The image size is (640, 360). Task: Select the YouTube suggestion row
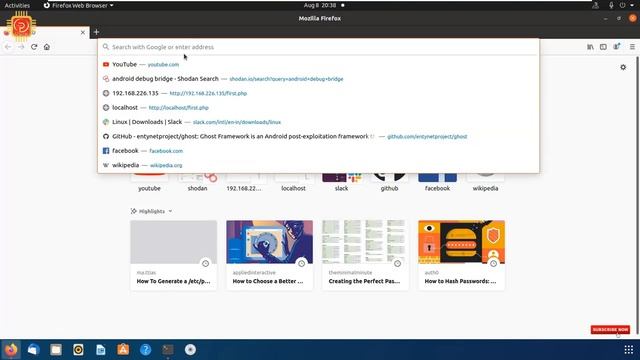coord(318,64)
